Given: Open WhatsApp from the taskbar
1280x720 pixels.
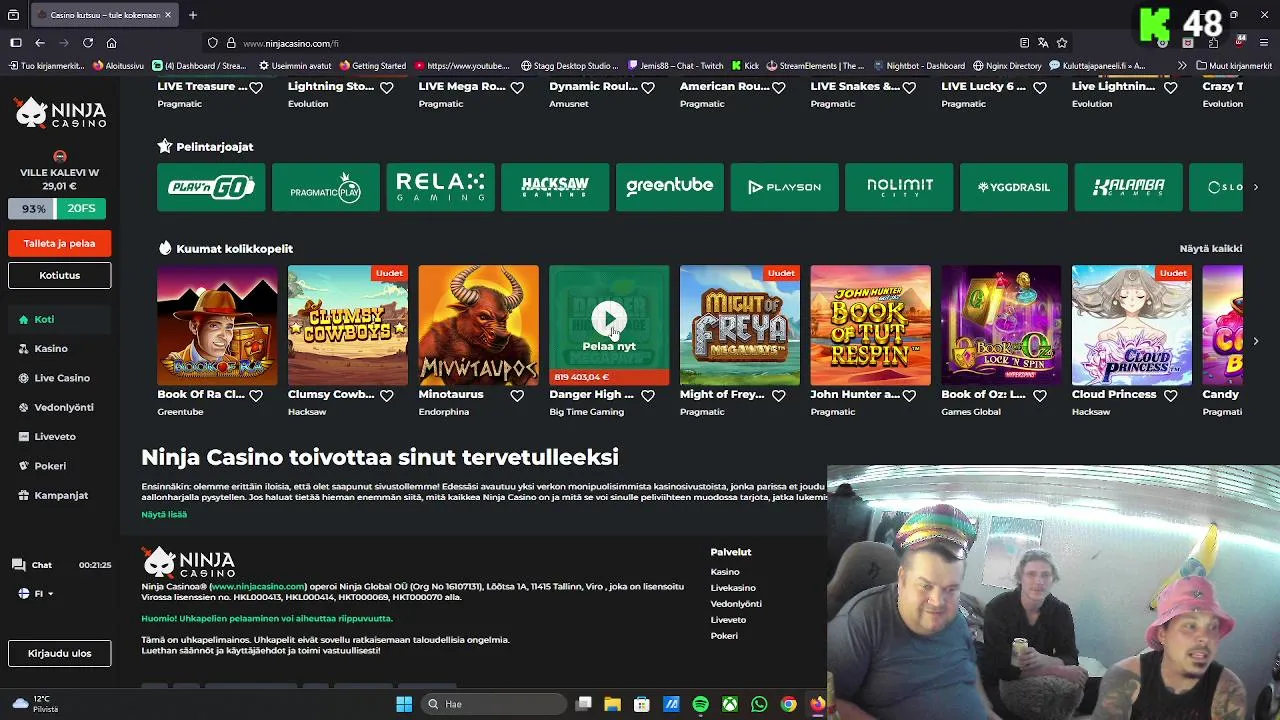Looking at the screenshot, I should 759,704.
